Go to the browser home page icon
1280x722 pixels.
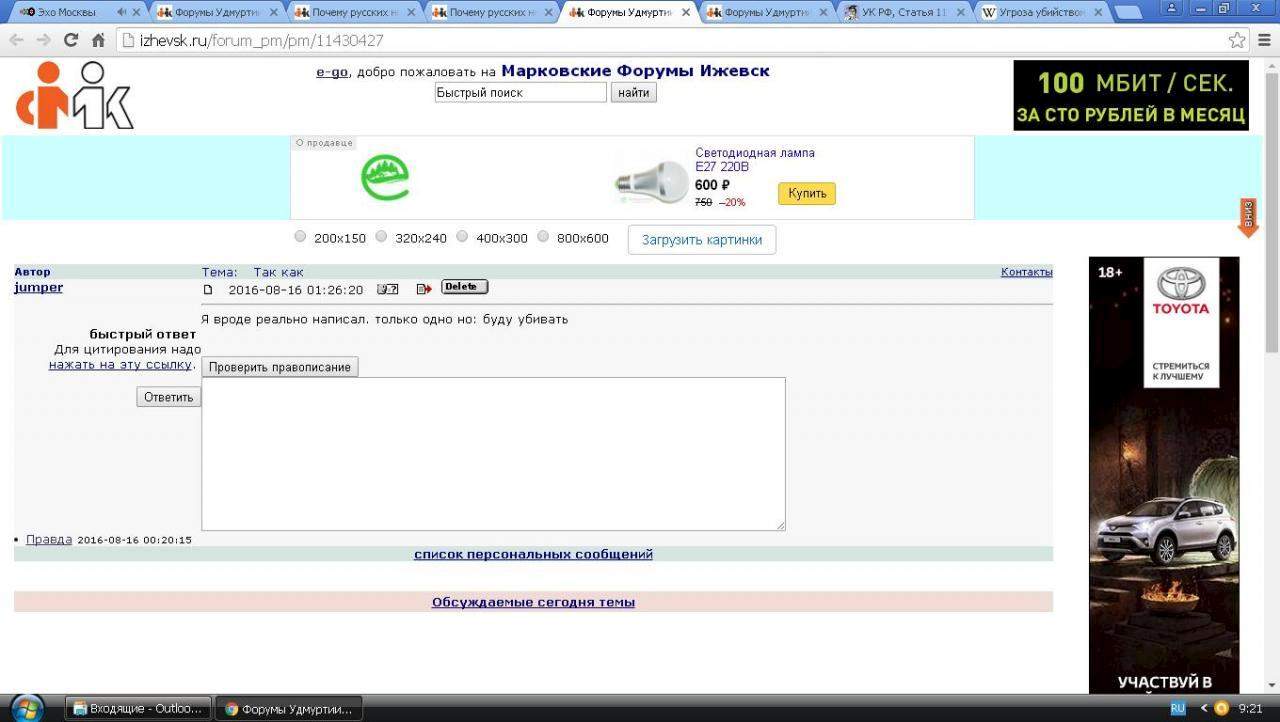98,41
